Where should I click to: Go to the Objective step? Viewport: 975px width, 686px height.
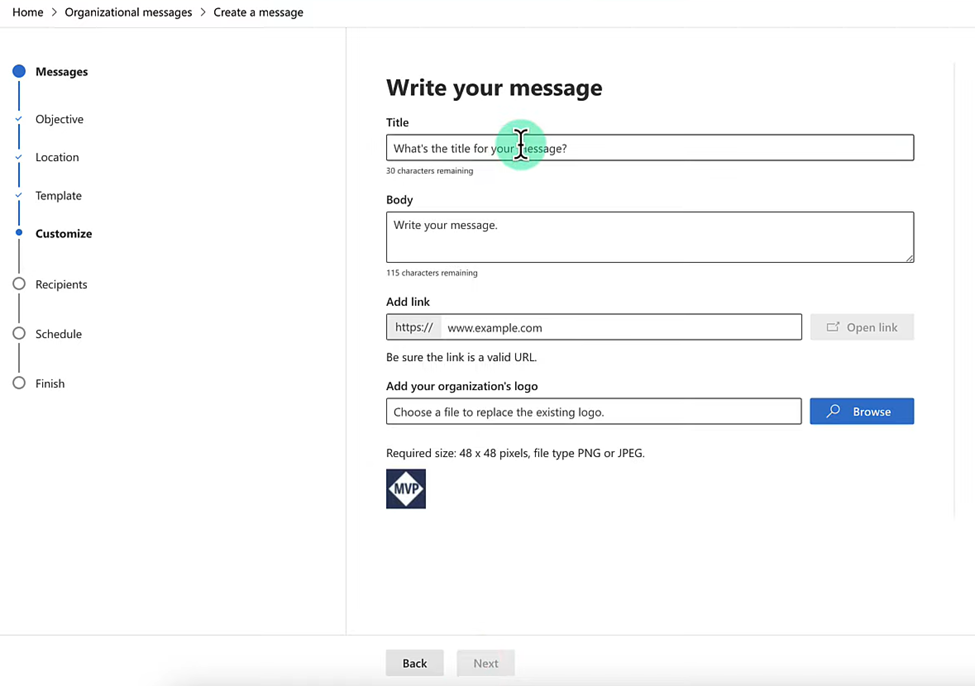pos(59,119)
